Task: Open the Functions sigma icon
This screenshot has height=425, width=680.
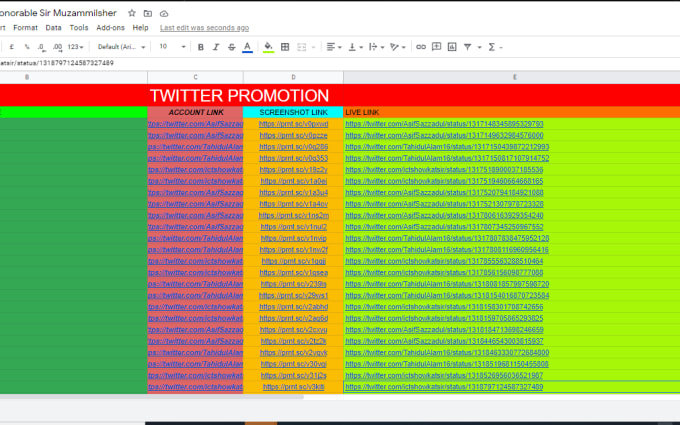Action: coord(492,47)
